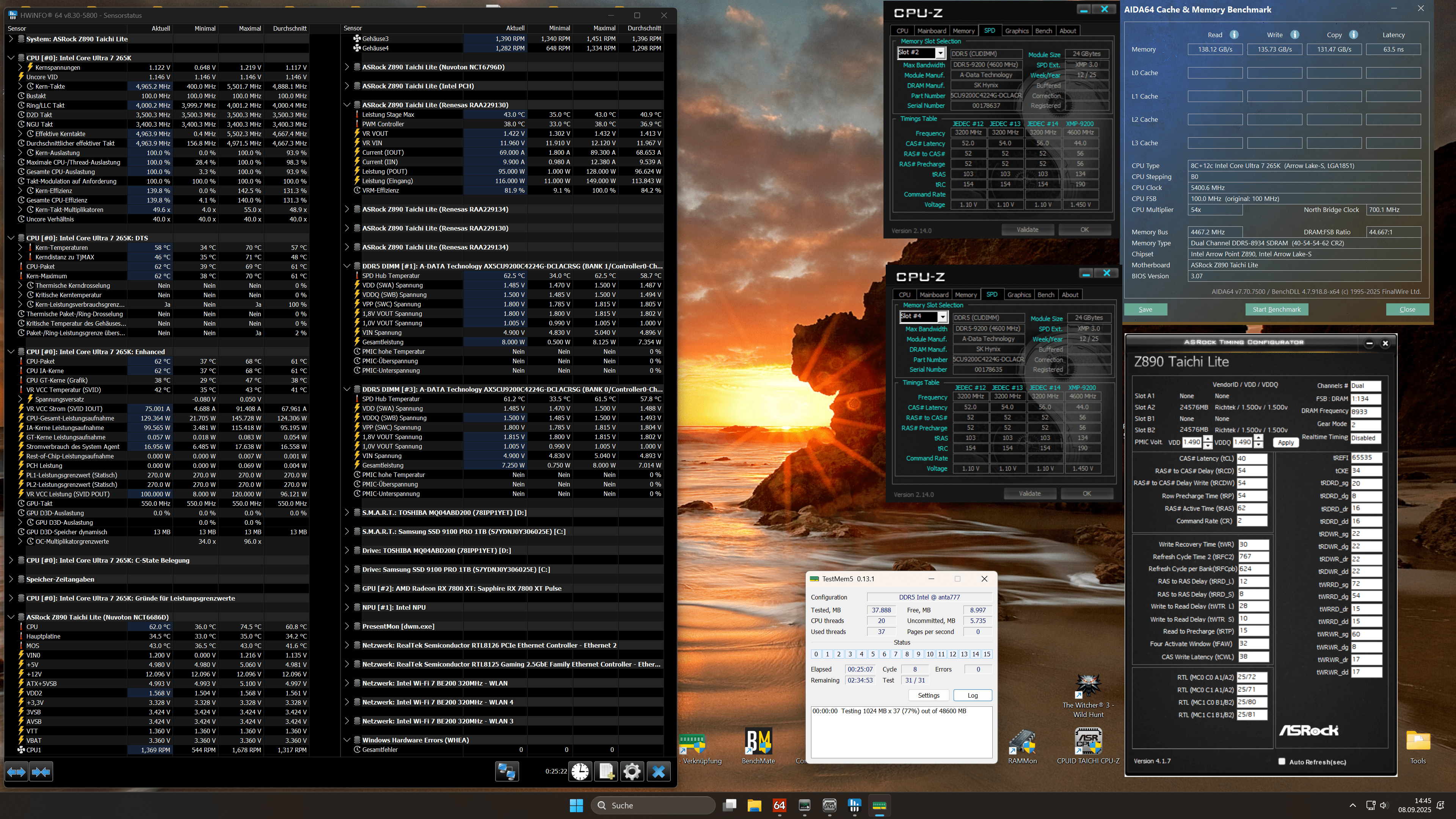Screen dimensions: 1456x819
Task: Open Slot #4 memory slot dropdown
Action: pos(942,317)
